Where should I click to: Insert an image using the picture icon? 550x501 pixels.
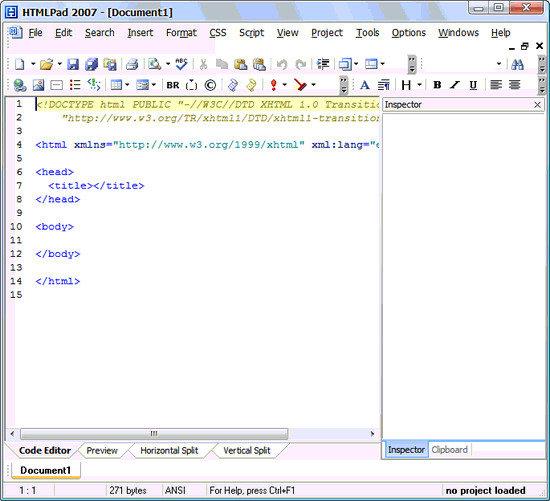(38, 85)
